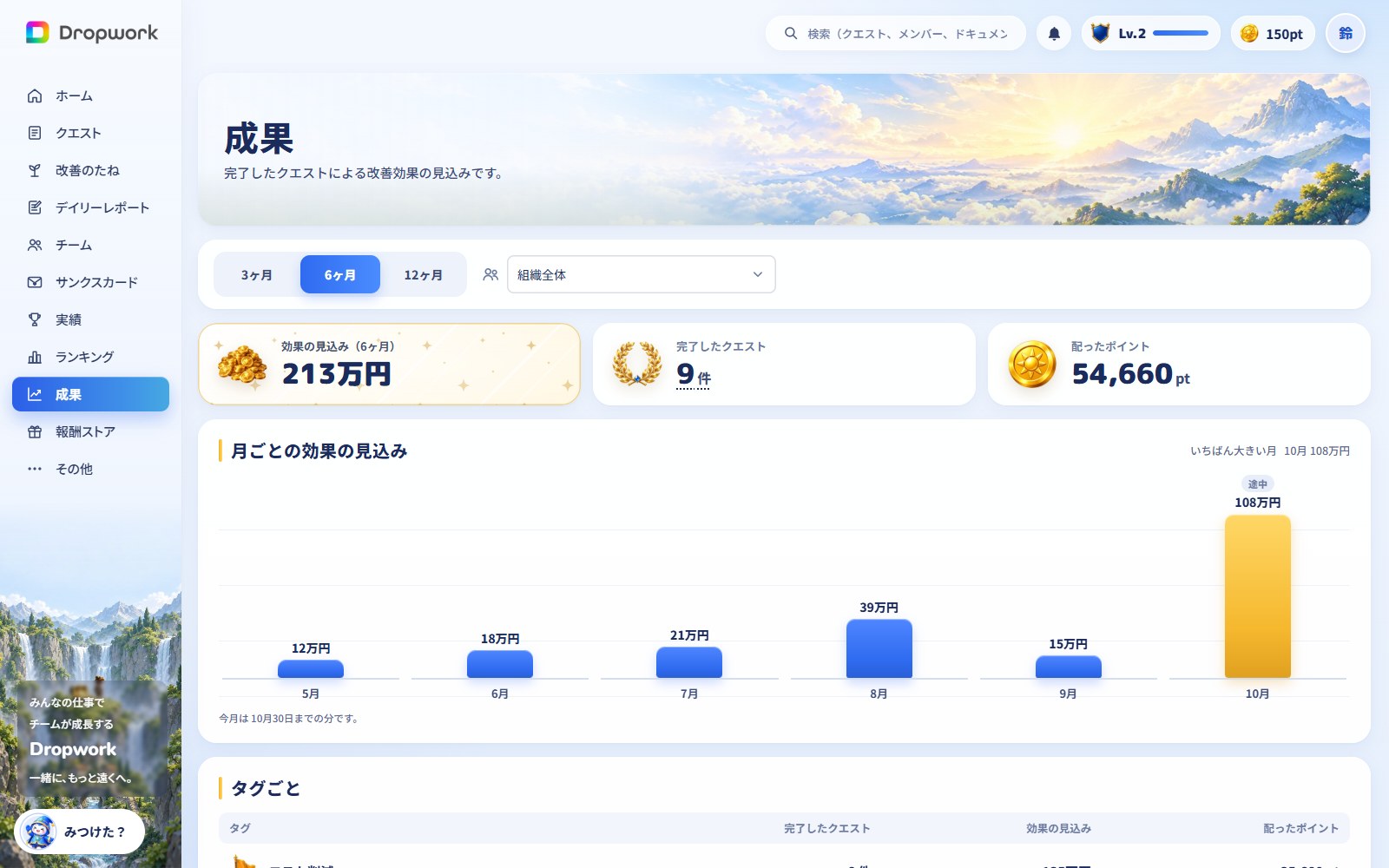Click the 実績 trophy icon
The width and height of the screenshot is (1389, 868).
point(35,319)
